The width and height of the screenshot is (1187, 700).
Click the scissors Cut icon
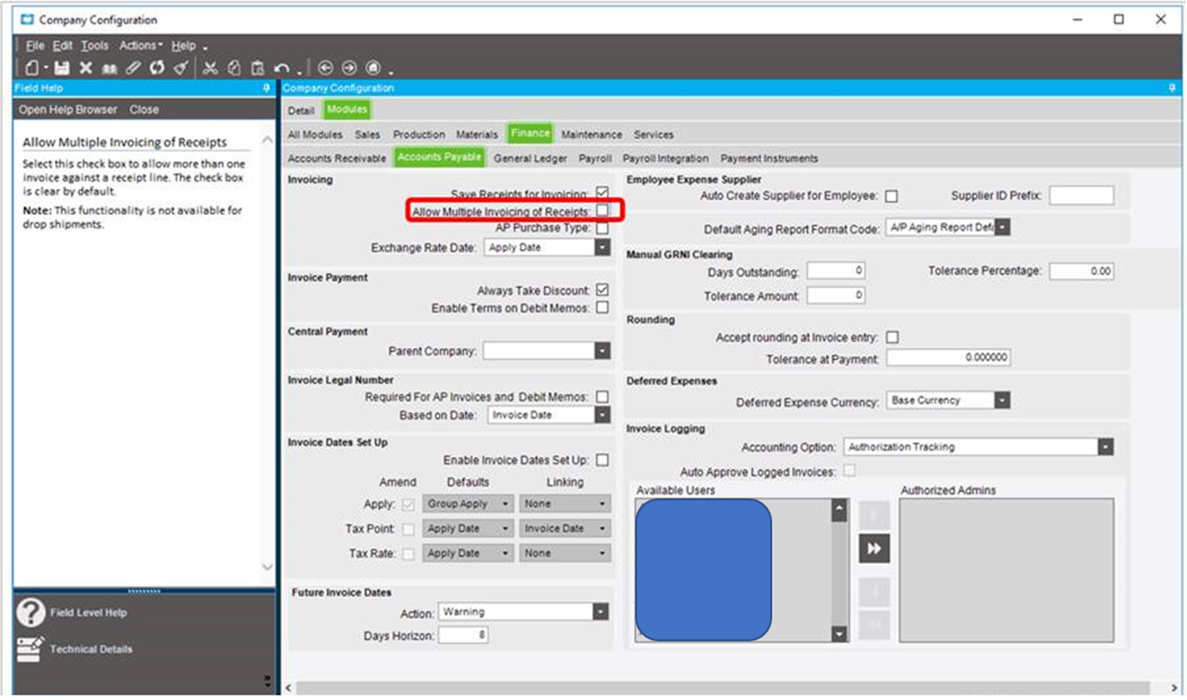(x=210, y=68)
